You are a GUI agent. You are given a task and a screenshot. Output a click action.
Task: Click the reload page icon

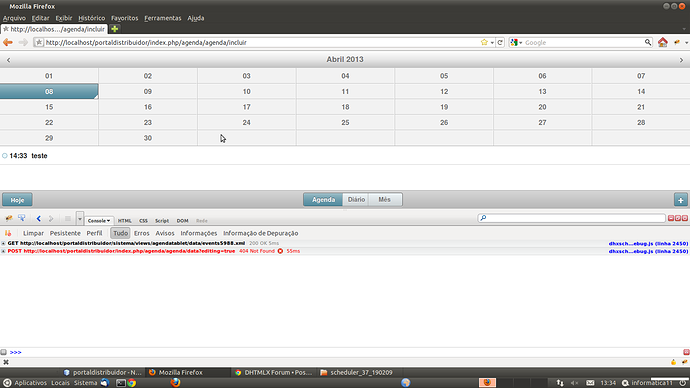[500, 42]
